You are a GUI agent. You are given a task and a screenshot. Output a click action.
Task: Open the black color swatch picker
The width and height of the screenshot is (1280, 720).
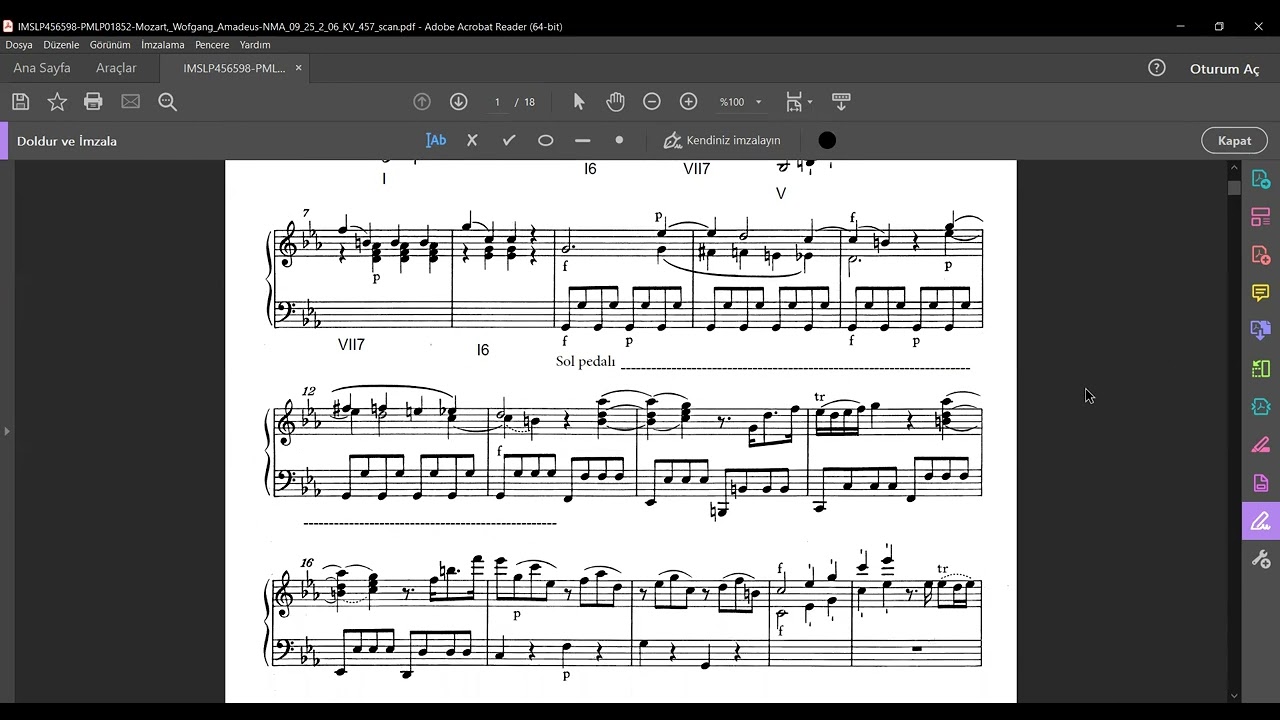pyautogui.click(x=827, y=140)
